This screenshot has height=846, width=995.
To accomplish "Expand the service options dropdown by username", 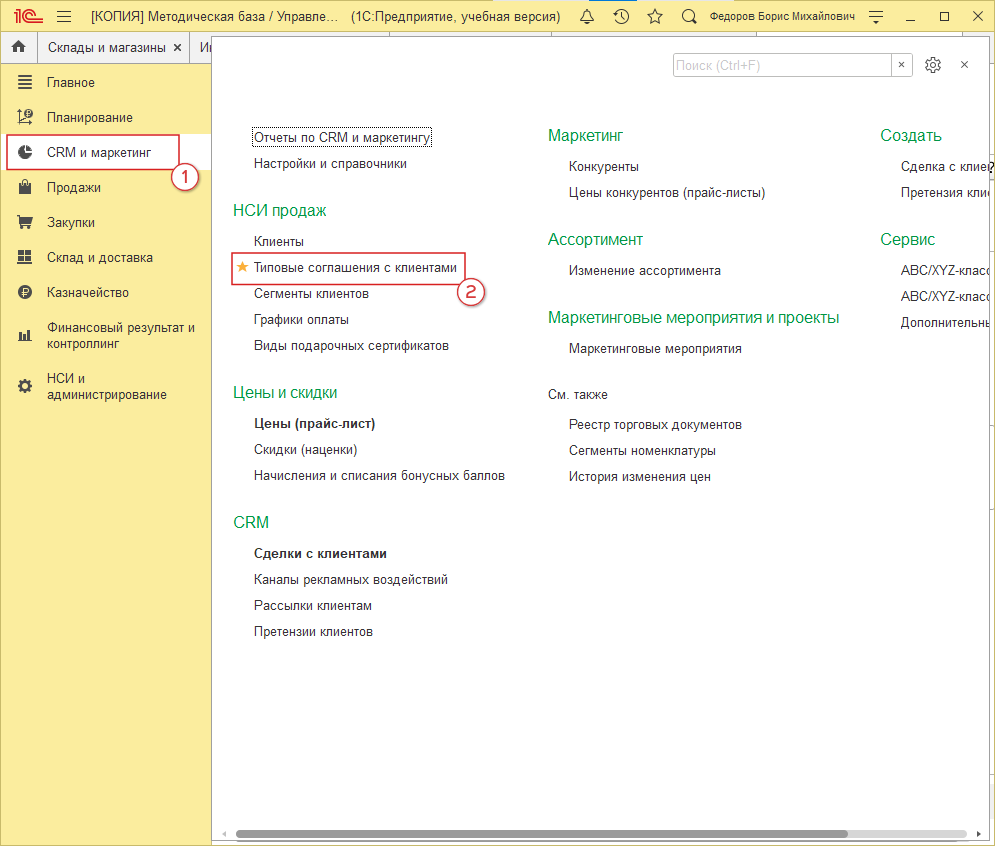I will 876,17.
